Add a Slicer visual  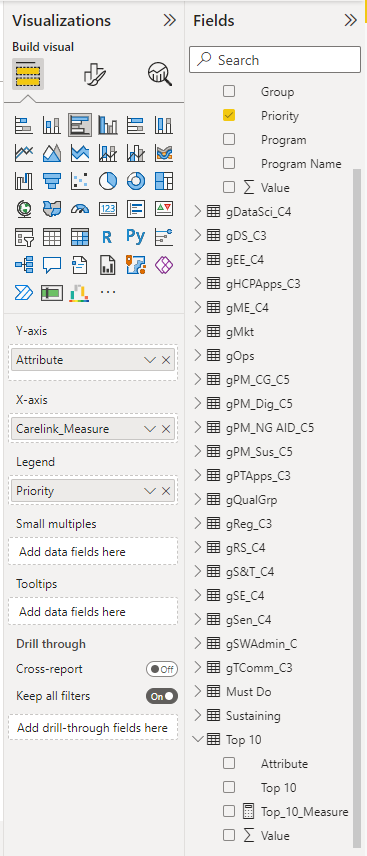[23, 237]
